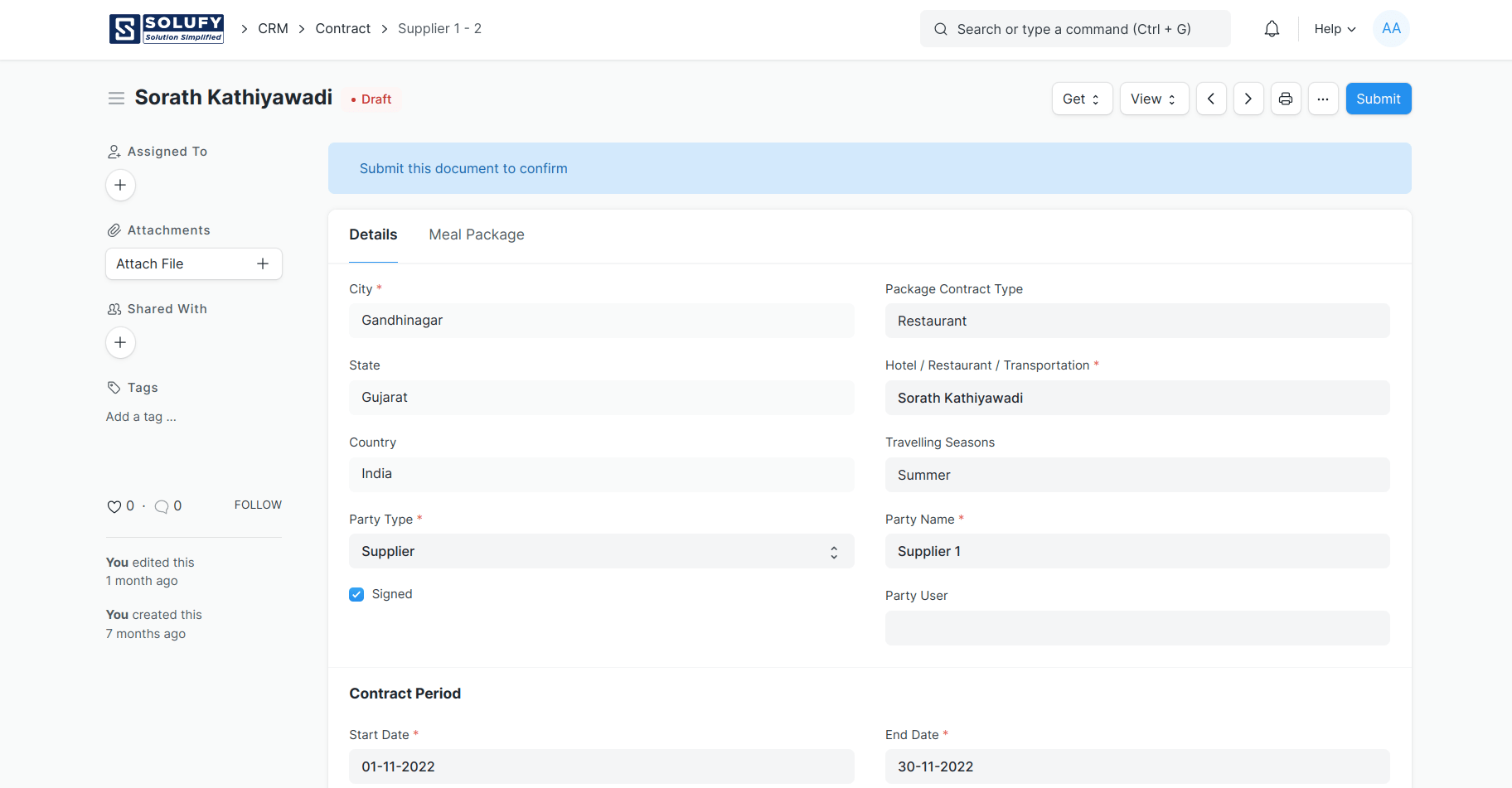Uncheck the Signed checkbox
Viewport: 1512px width, 788px height.
(356, 594)
